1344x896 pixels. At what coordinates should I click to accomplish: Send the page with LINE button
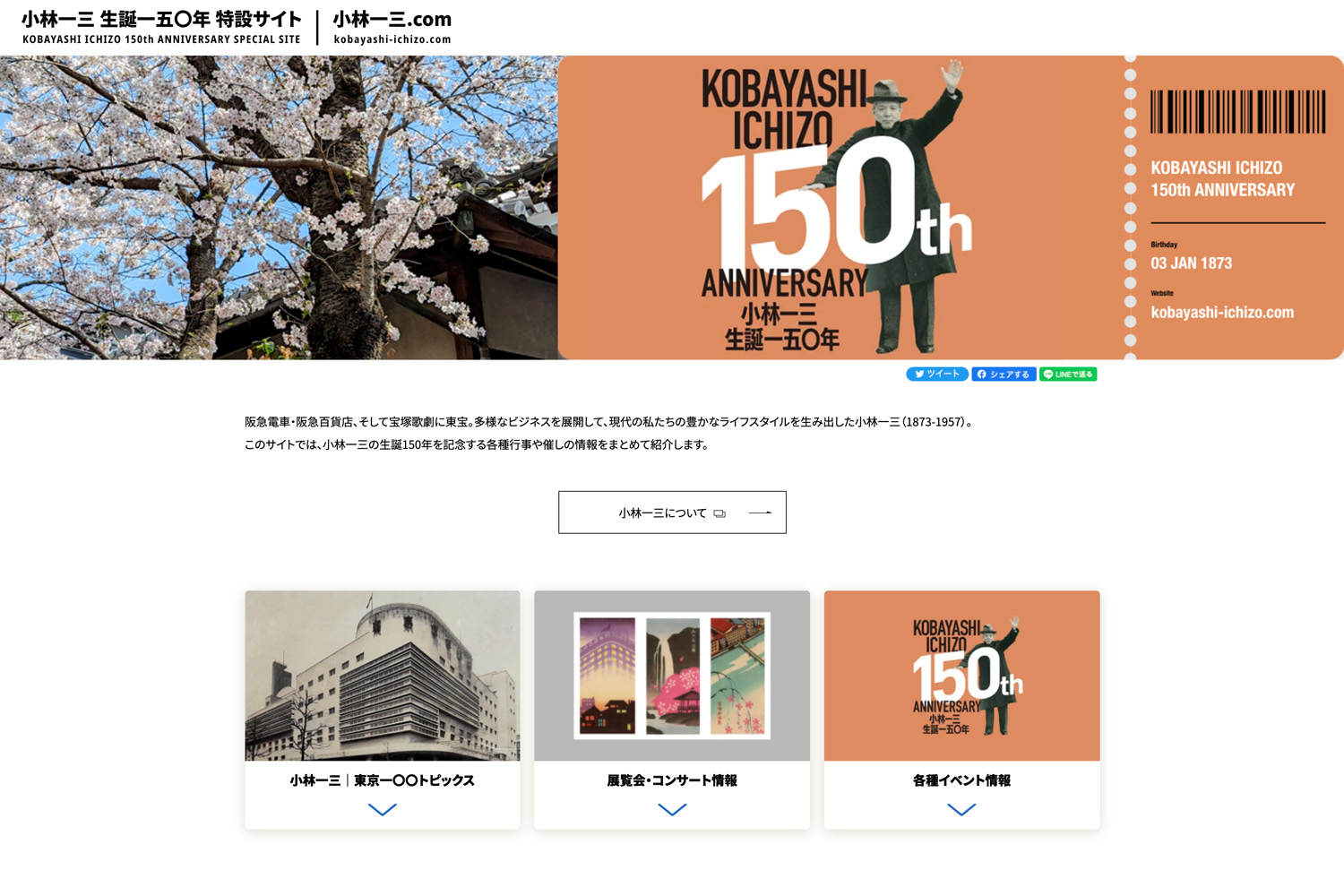(1068, 375)
